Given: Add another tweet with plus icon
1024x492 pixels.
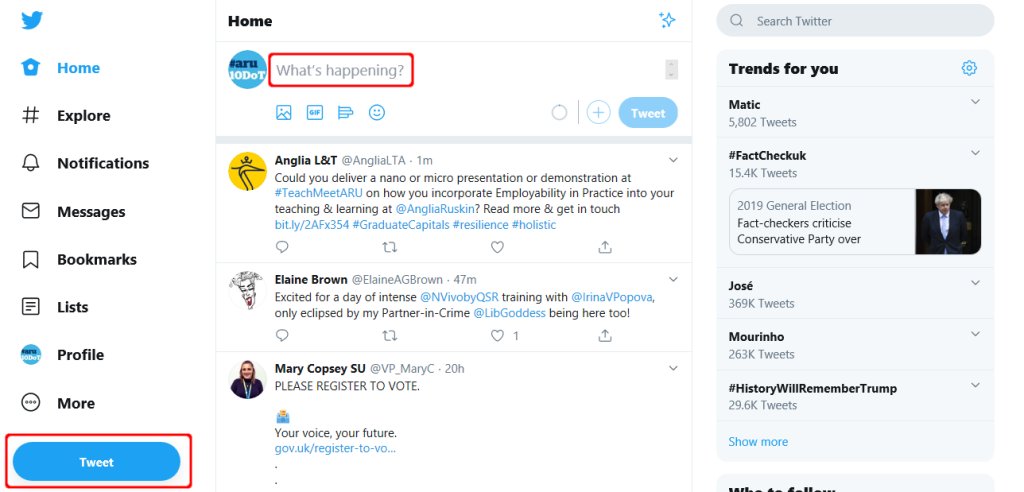Looking at the screenshot, I should 598,112.
